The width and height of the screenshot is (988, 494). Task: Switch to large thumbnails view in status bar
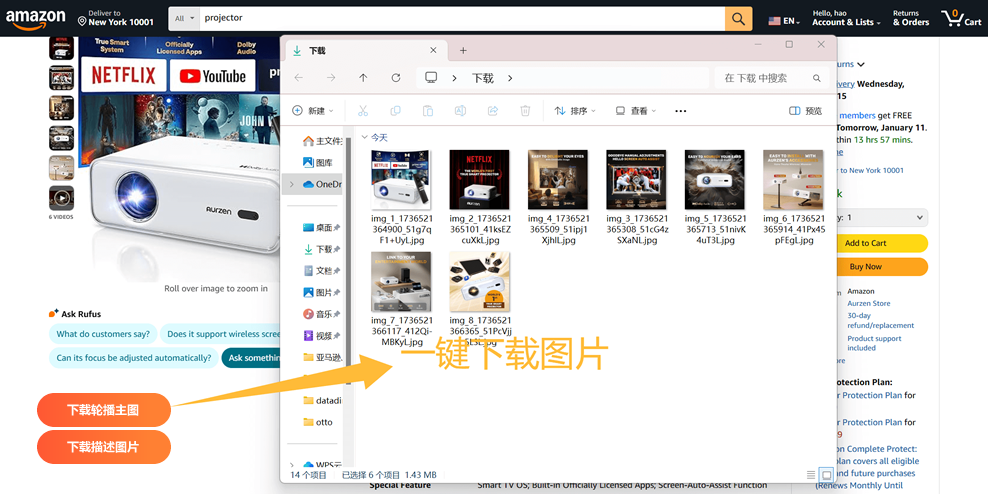coord(826,474)
